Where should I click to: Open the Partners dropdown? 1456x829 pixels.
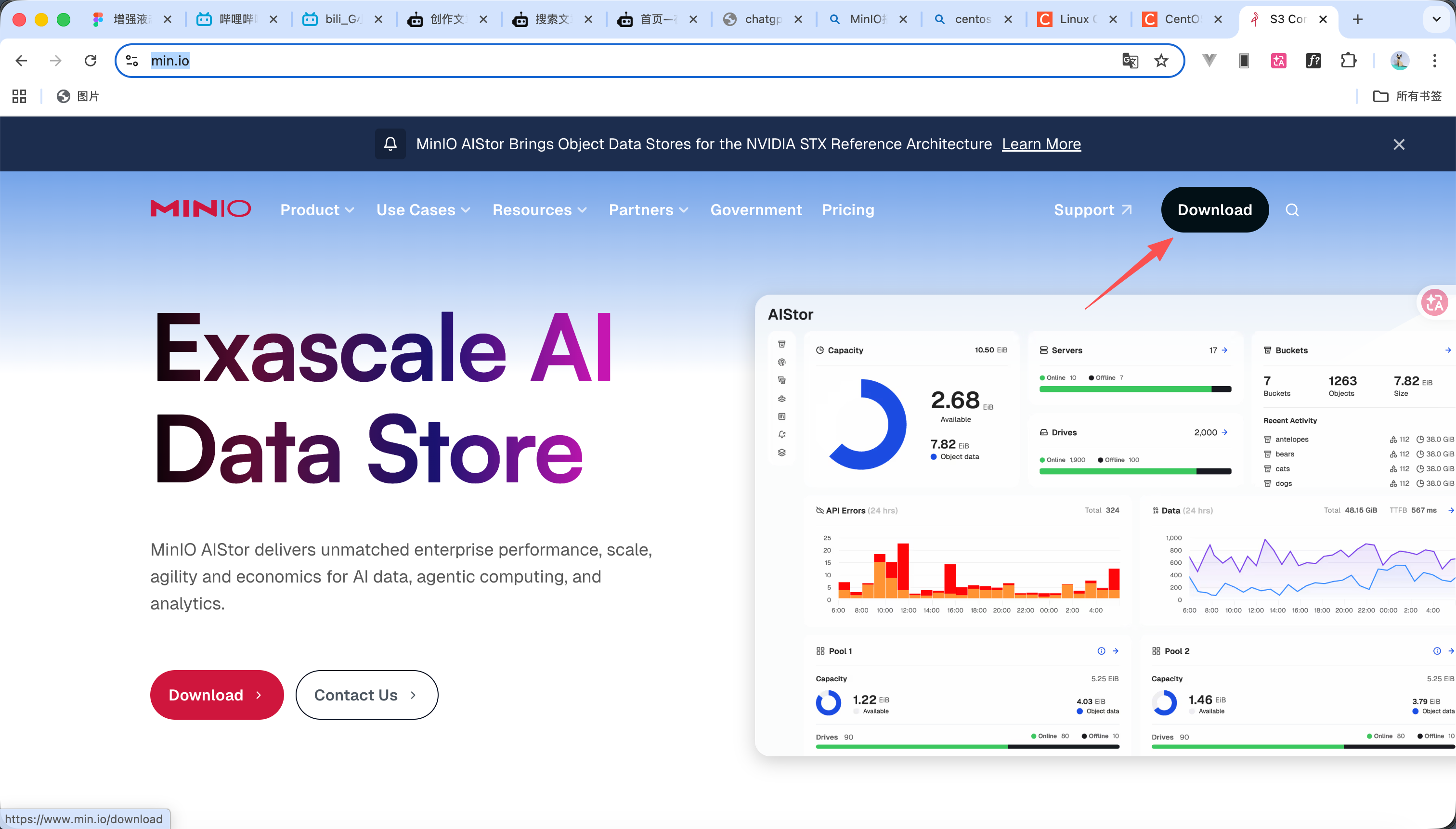[x=649, y=210]
